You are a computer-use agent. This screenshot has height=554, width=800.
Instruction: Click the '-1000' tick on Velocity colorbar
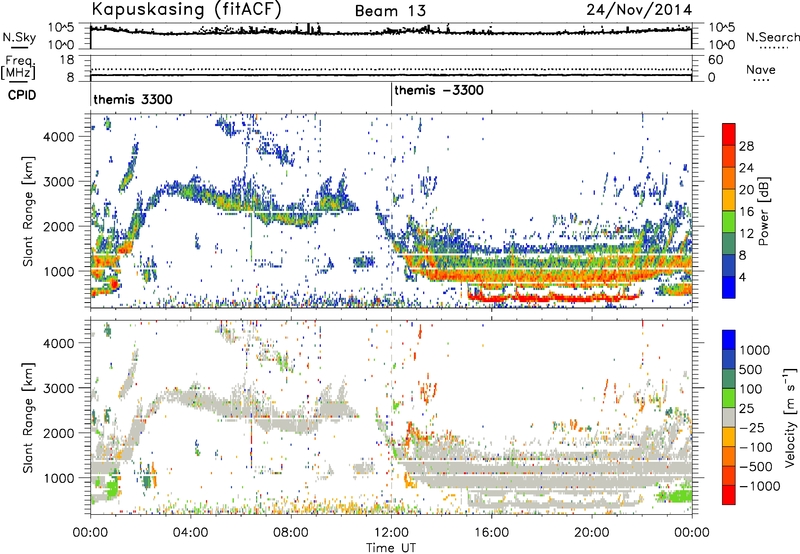click(x=759, y=486)
